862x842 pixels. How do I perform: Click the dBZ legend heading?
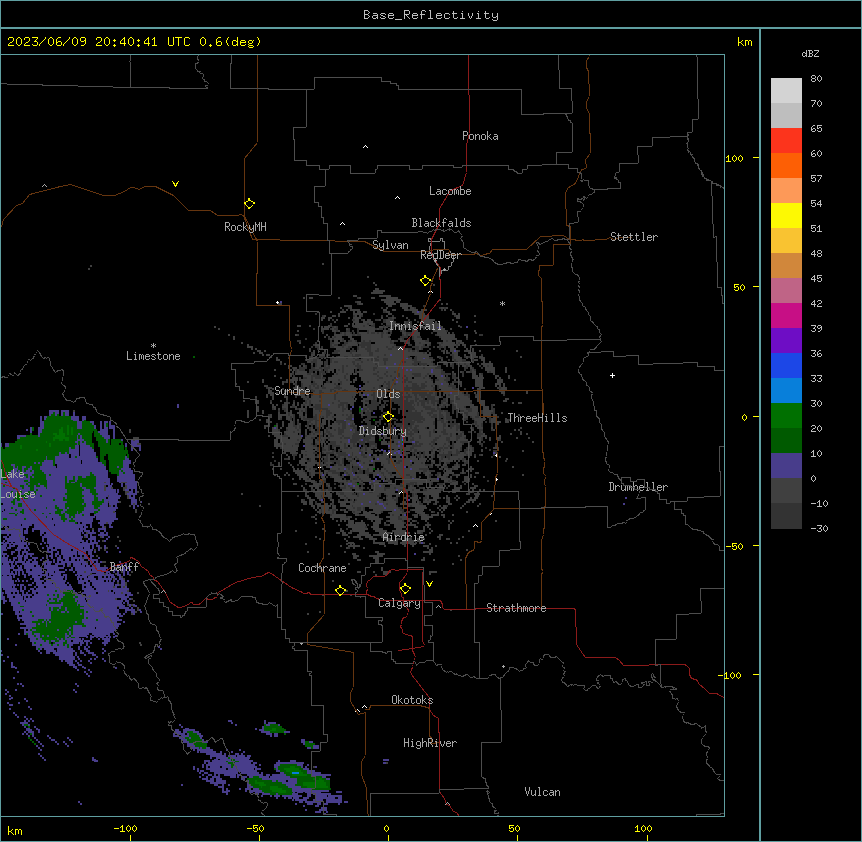[810, 53]
